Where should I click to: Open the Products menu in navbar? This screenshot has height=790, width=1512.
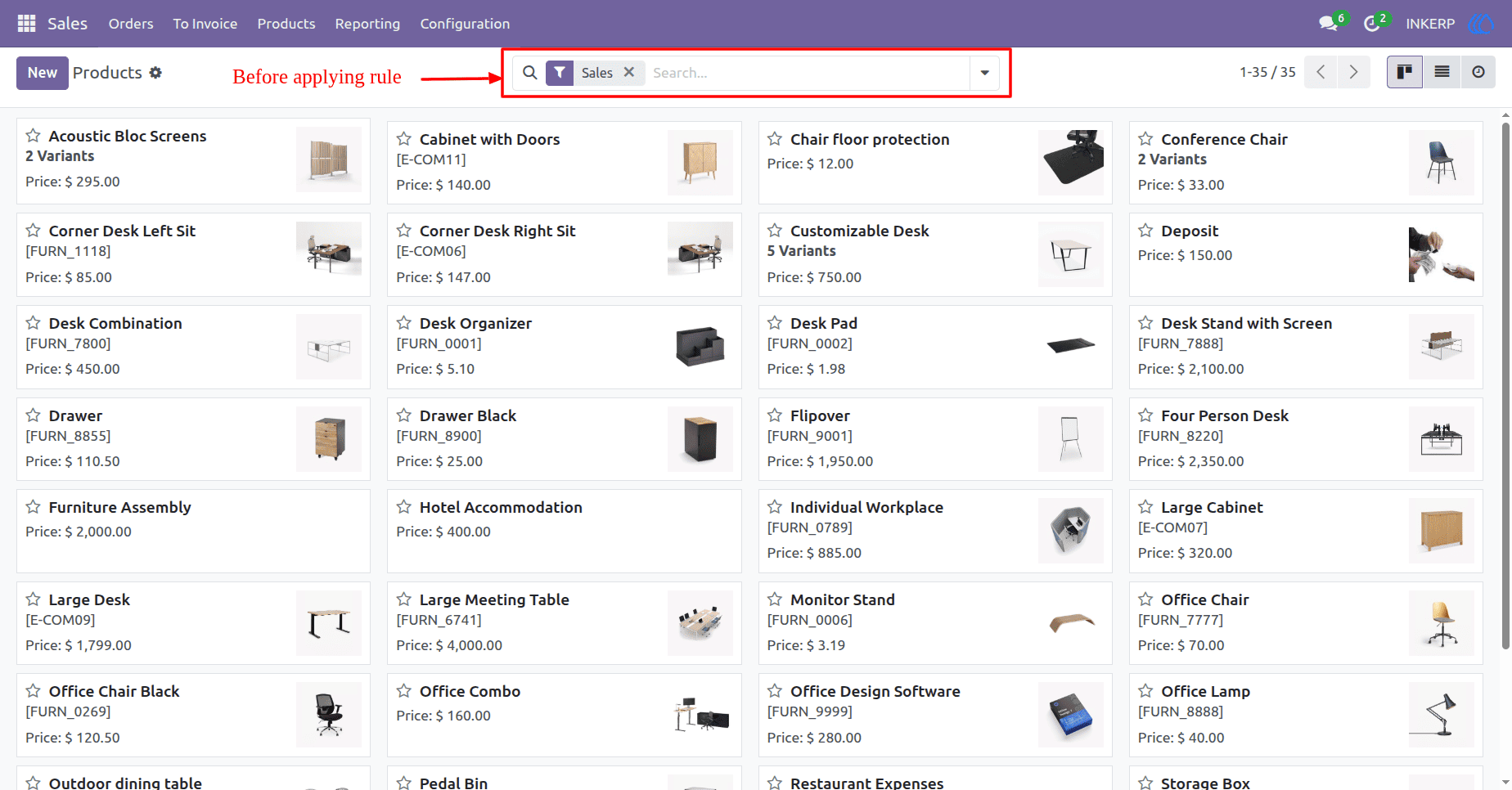(x=286, y=24)
